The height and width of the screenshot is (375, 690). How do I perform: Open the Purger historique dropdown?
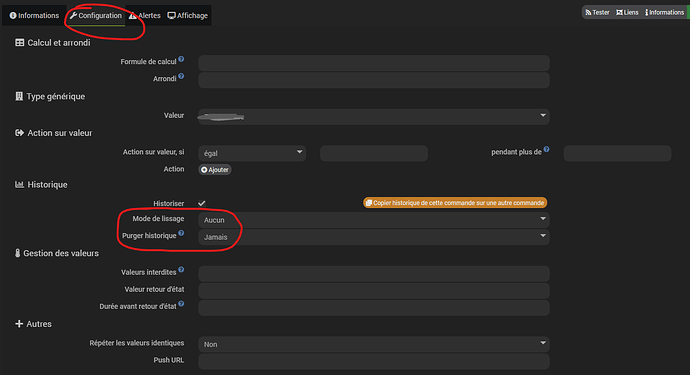374,237
